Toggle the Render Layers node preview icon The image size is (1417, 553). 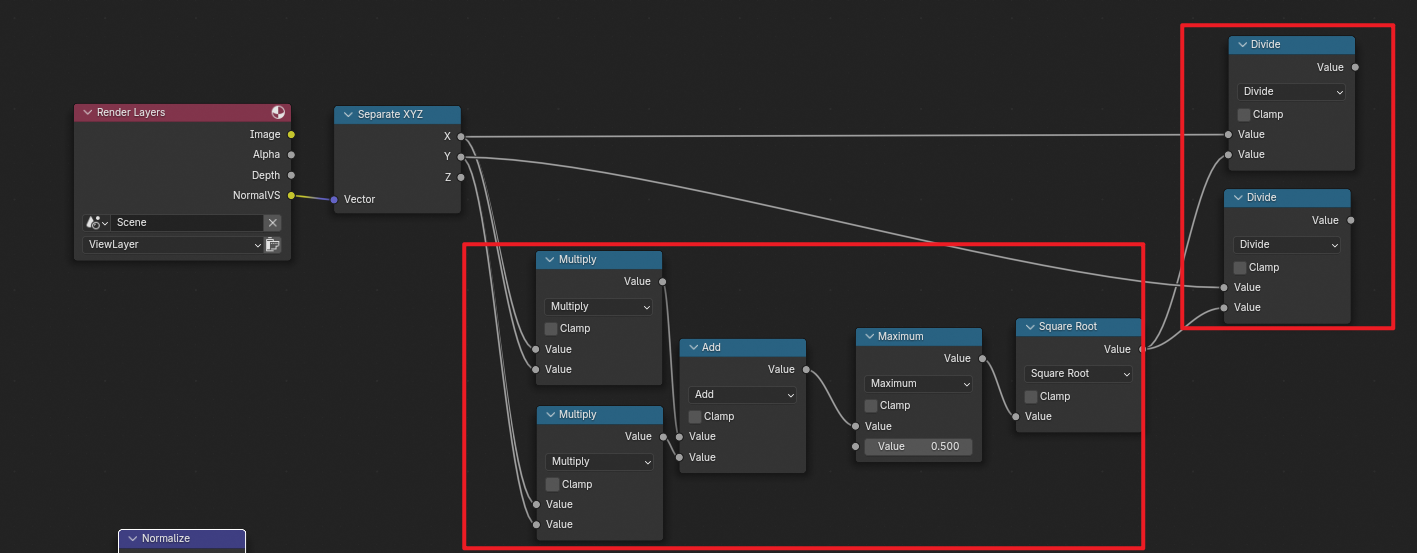(x=278, y=113)
